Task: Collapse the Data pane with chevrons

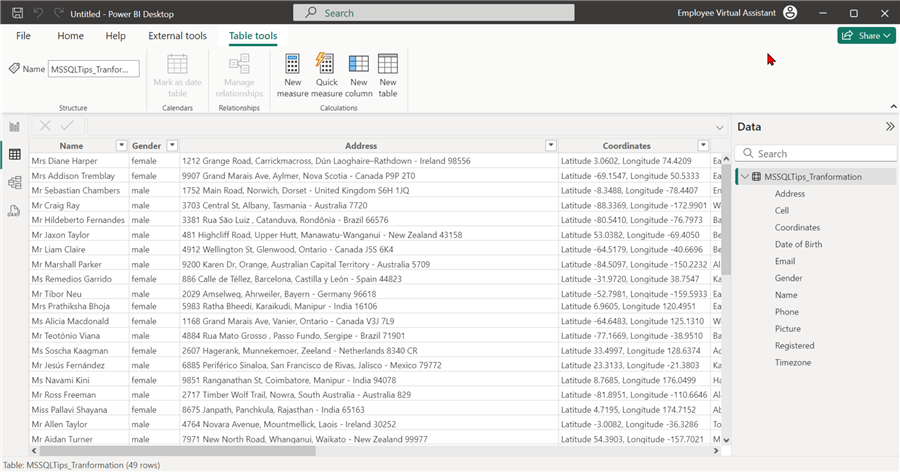Action: tap(889, 127)
